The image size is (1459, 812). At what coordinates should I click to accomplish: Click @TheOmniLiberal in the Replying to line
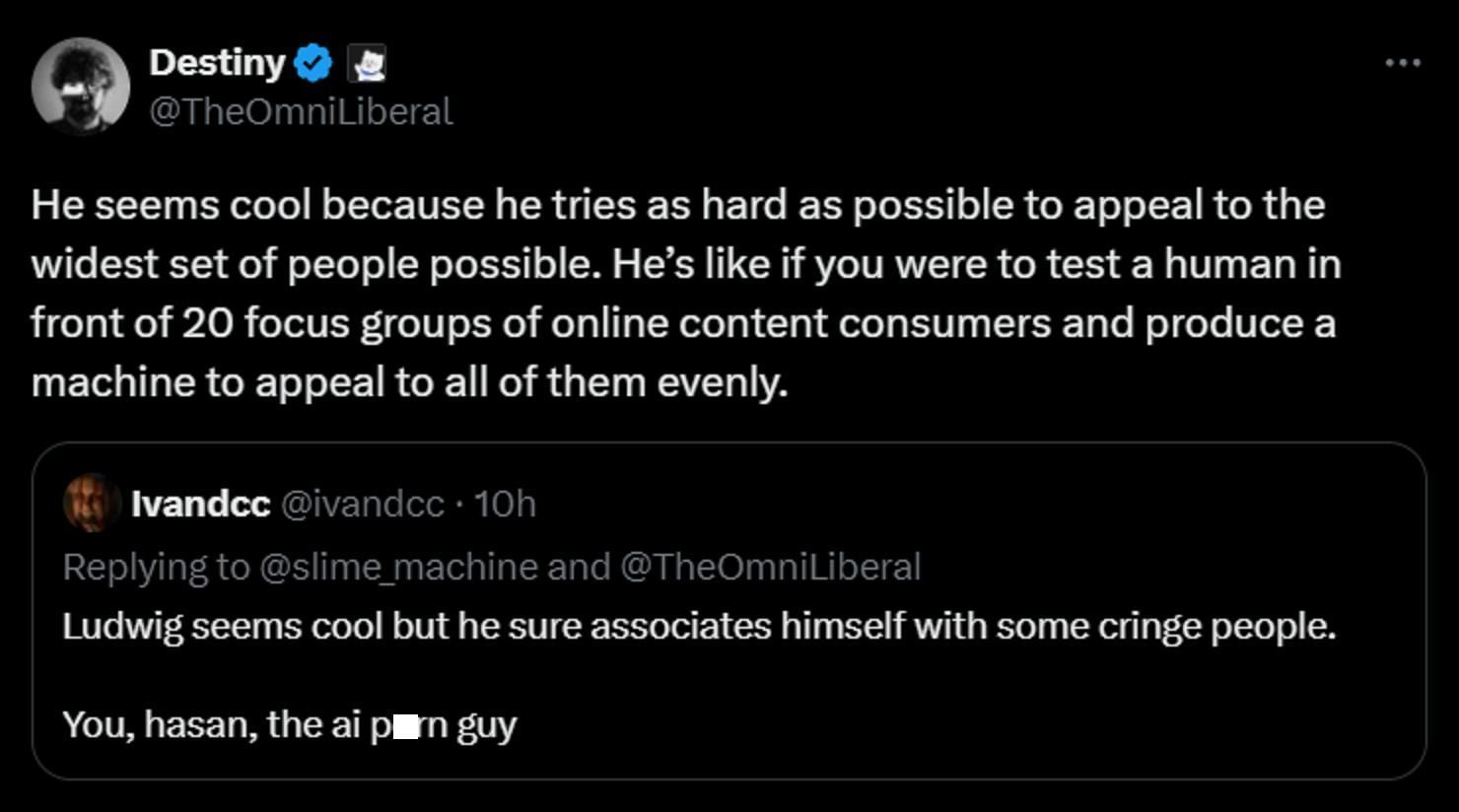pos(770,567)
